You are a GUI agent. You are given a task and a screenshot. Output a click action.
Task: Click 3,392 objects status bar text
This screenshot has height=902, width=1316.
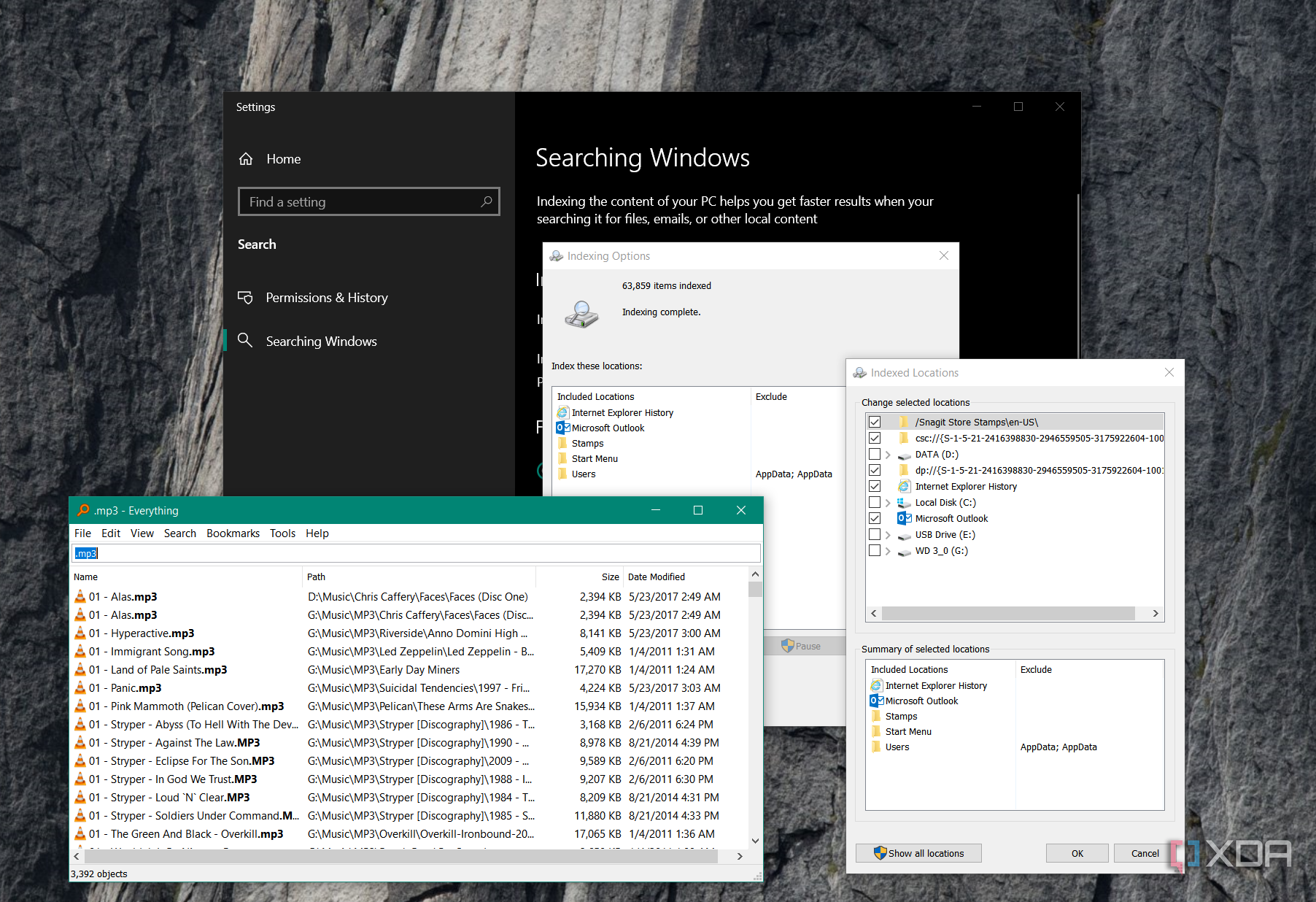coord(99,874)
